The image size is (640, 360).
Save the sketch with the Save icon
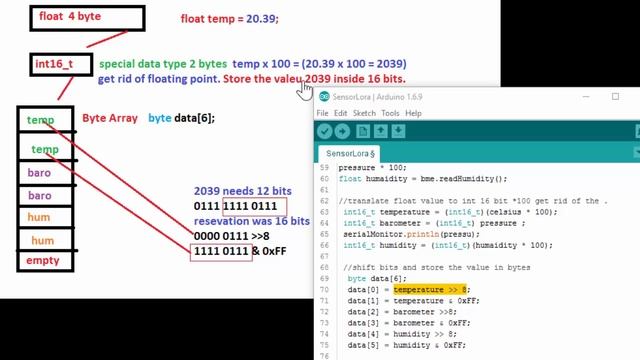(398, 131)
